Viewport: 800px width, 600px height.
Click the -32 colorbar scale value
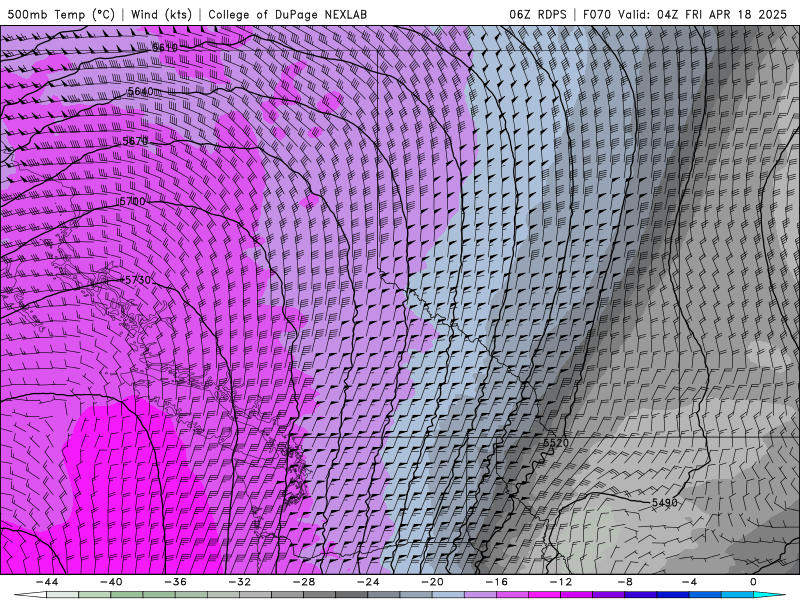240,582
